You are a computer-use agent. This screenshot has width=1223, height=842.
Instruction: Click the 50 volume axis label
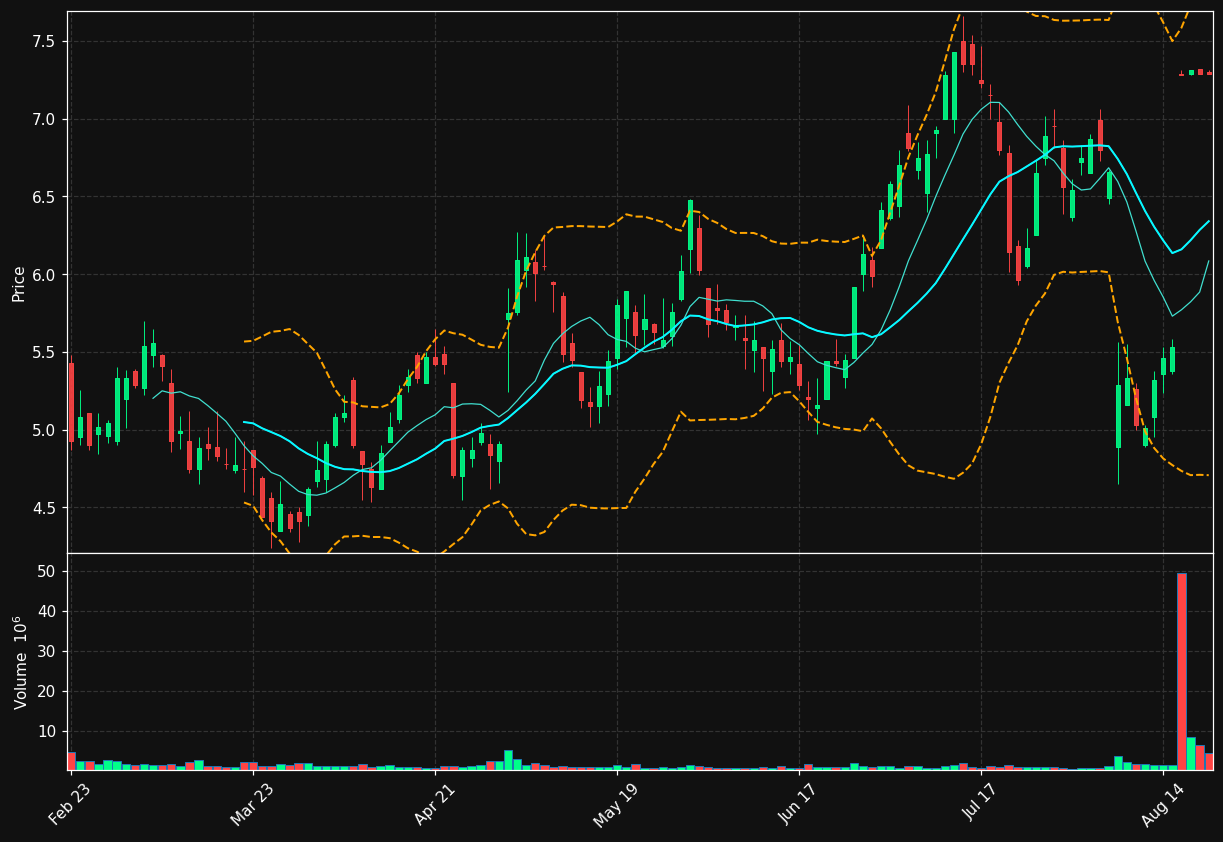click(46, 572)
